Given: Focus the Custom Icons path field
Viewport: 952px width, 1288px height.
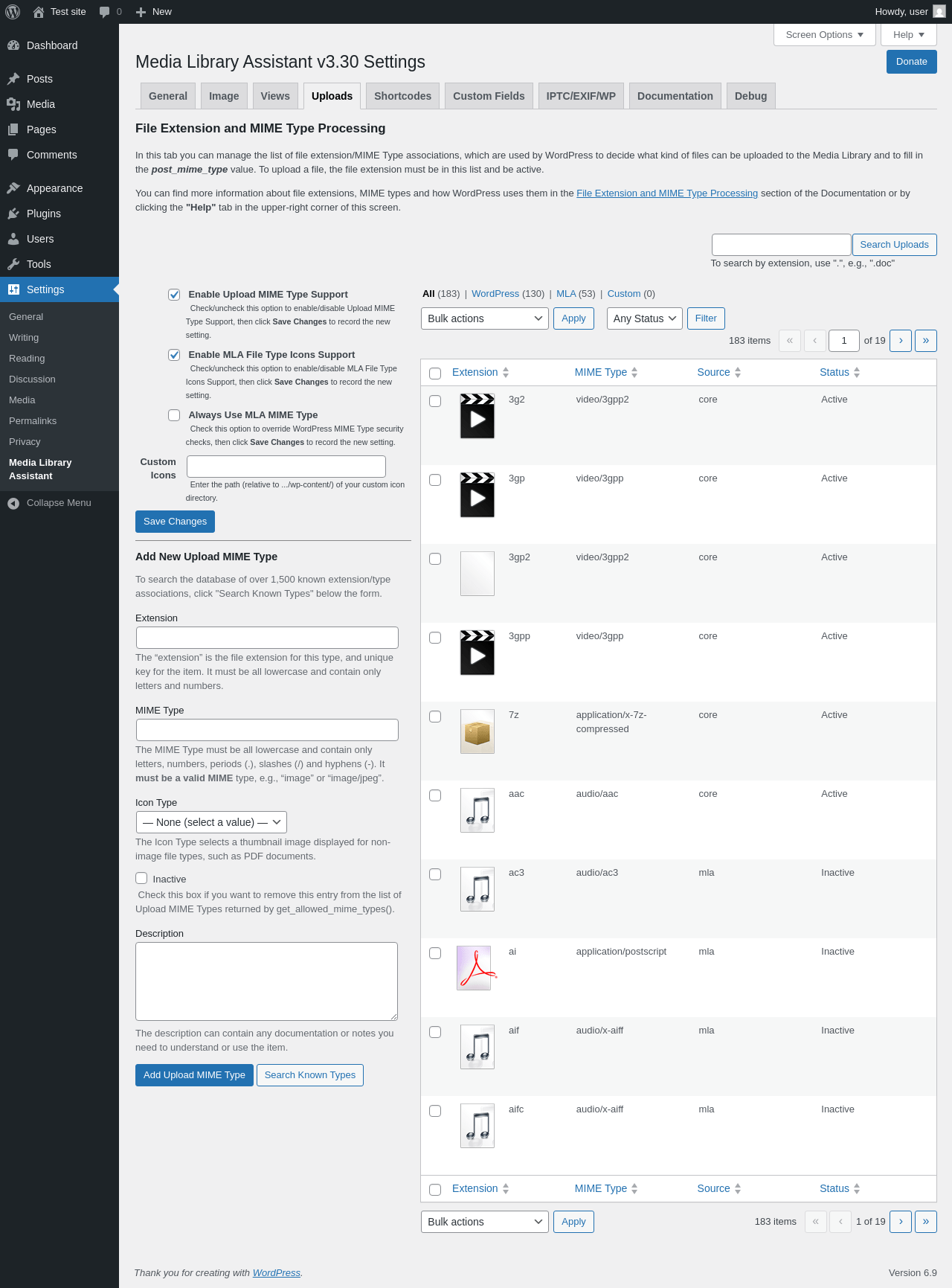Looking at the screenshot, I should pos(286,467).
